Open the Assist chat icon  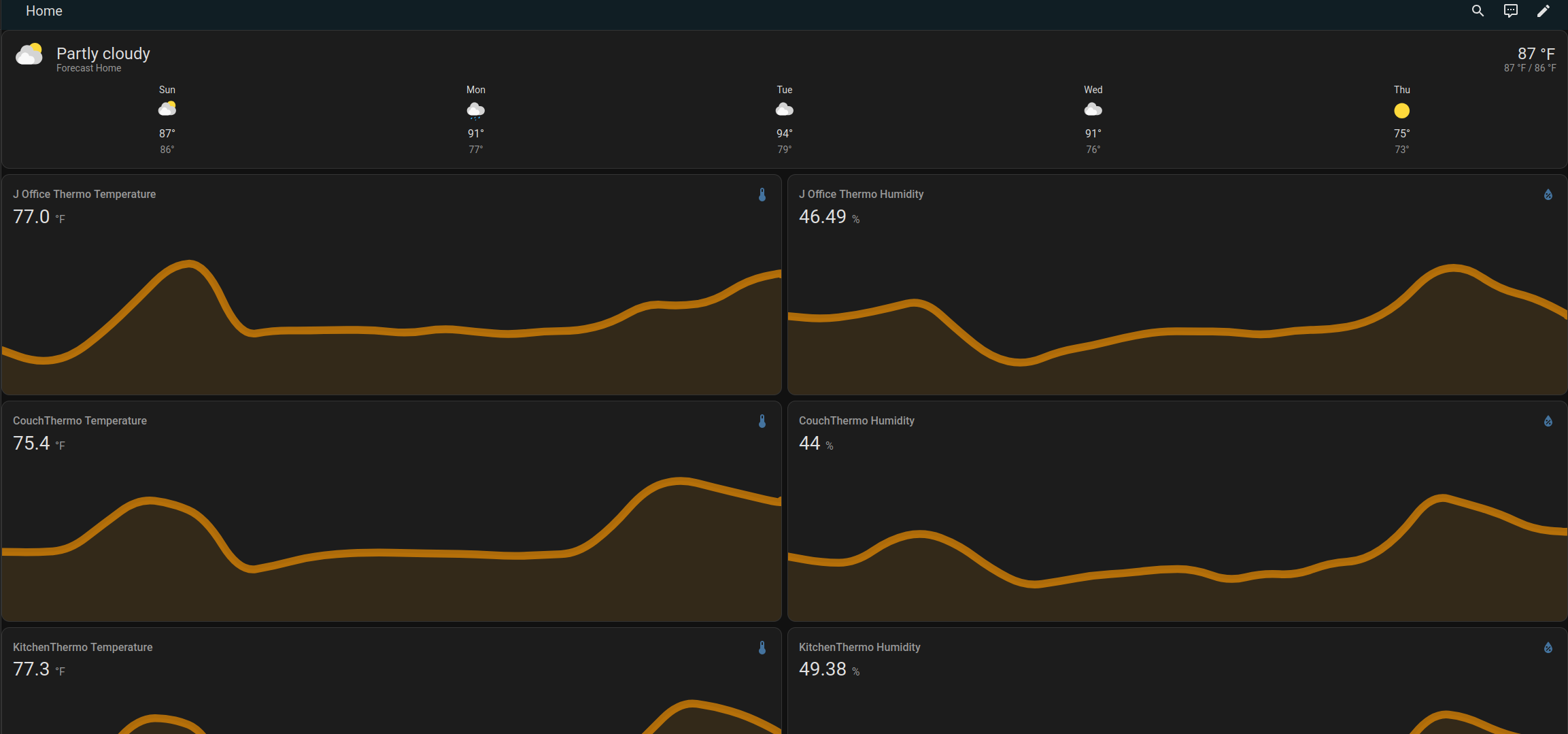[1510, 11]
